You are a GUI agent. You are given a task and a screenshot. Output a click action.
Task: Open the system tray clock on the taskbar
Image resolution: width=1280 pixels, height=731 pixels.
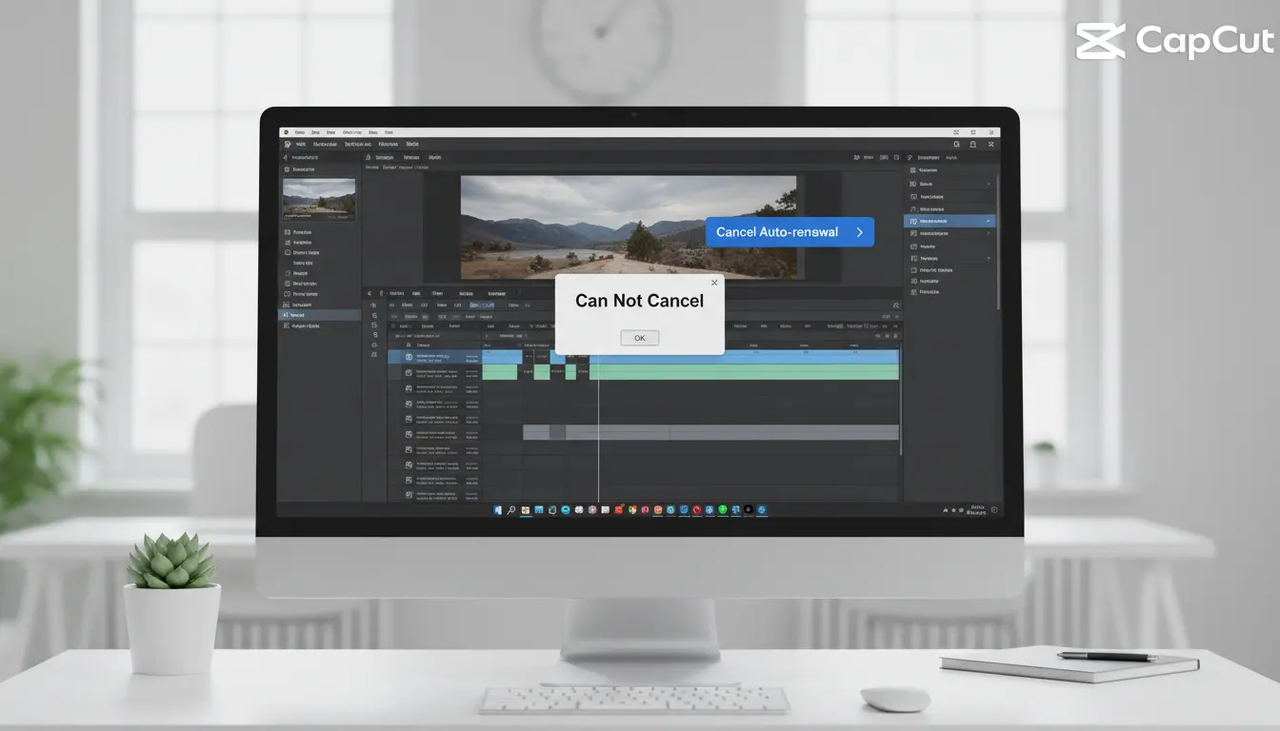pos(978,510)
